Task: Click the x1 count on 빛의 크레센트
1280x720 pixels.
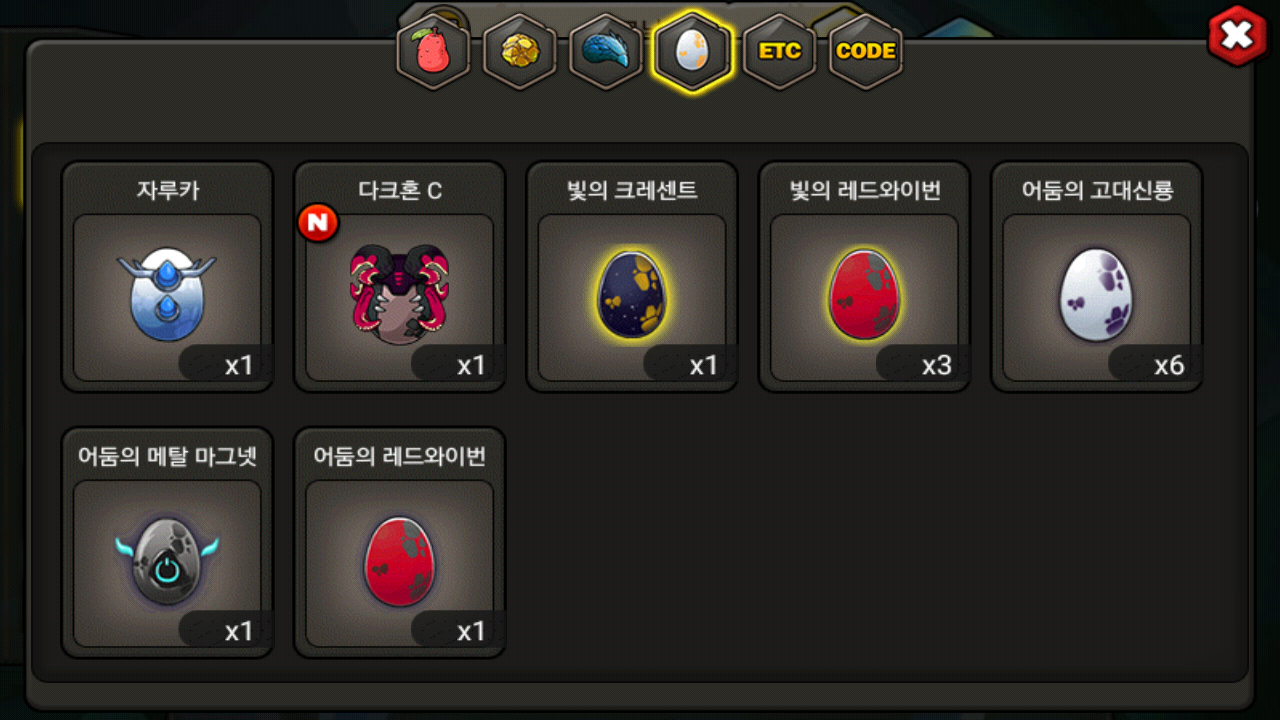Action: pyautogui.click(x=704, y=365)
